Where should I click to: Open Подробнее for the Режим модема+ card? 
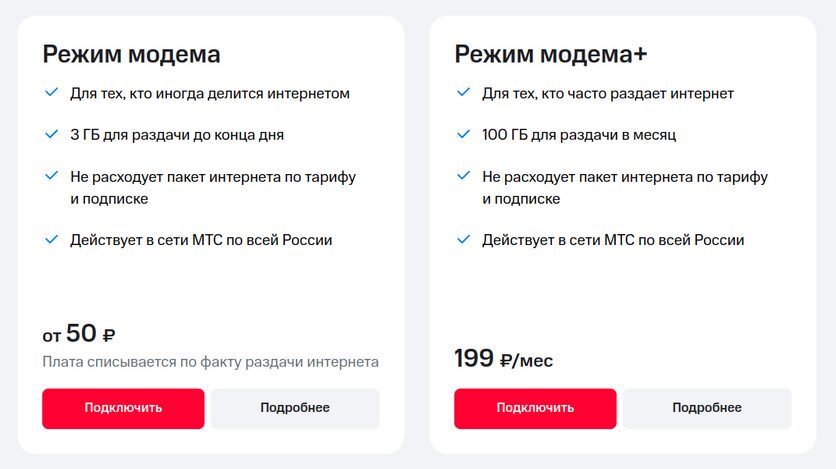pyautogui.click(x=707, y=408)
